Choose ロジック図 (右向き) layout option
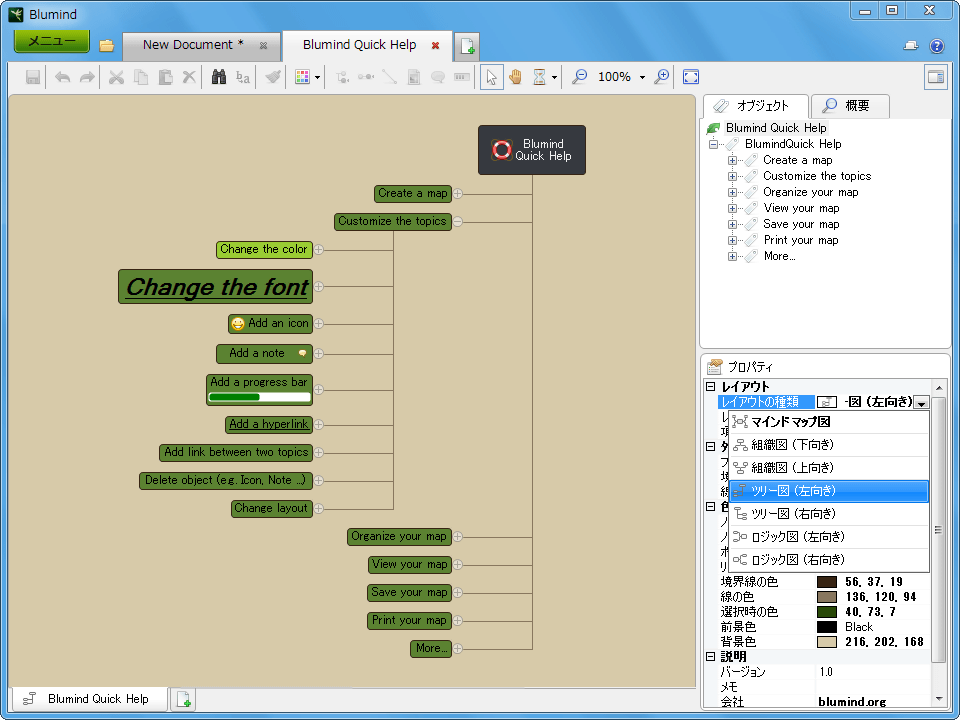 tap(829, 560)
